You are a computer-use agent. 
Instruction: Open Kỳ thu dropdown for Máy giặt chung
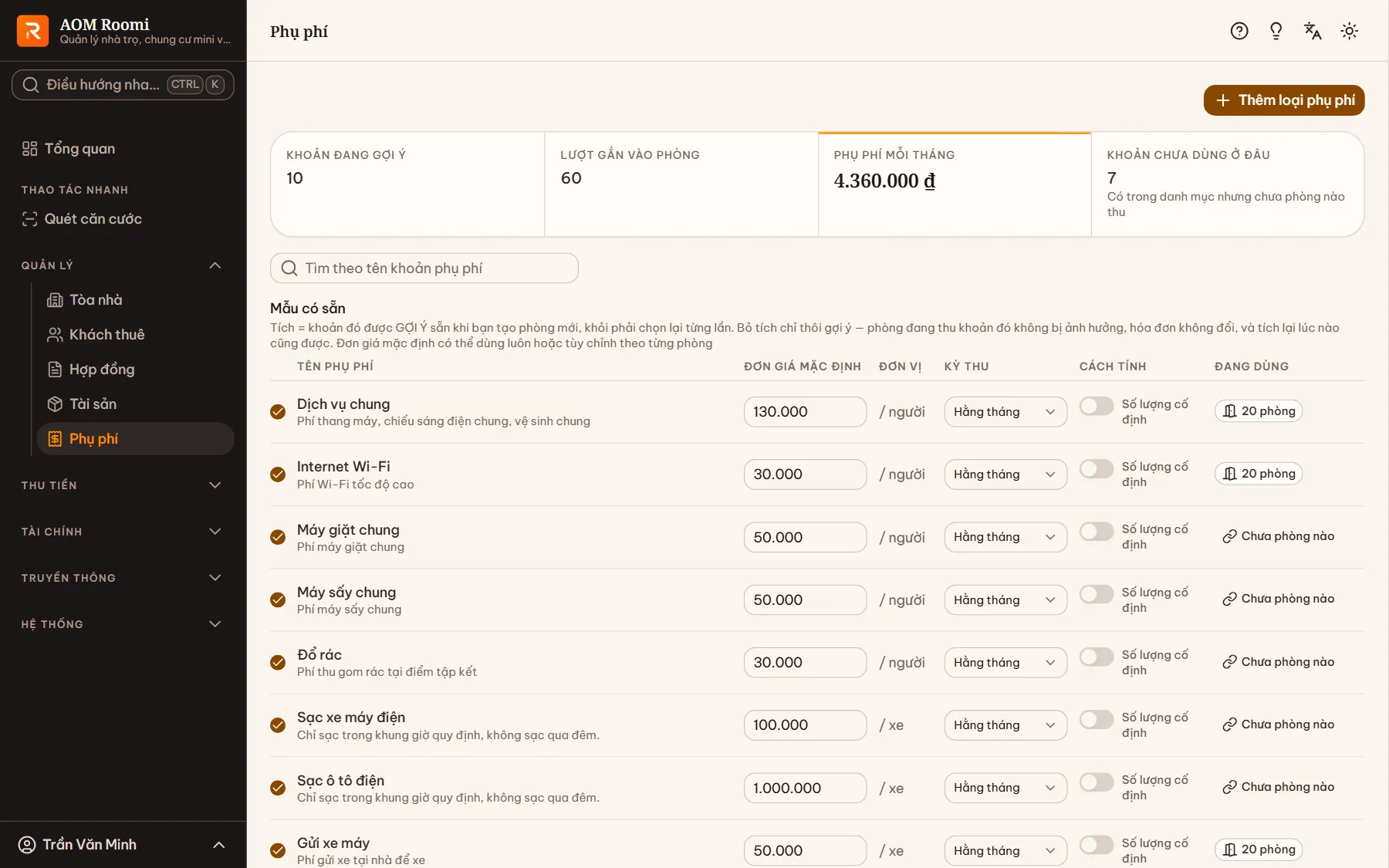[x=1005, y=537]
